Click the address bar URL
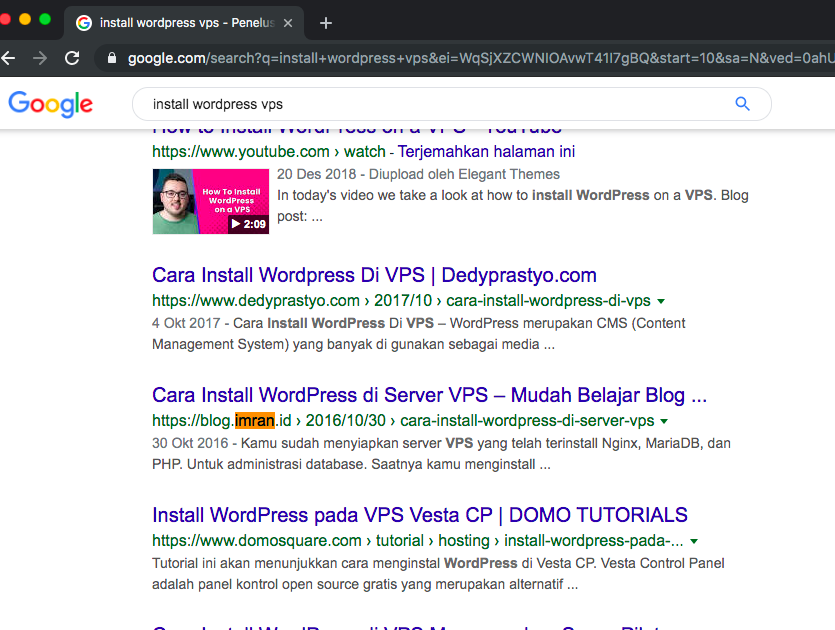Screen dimensions: 835x630 300,59
